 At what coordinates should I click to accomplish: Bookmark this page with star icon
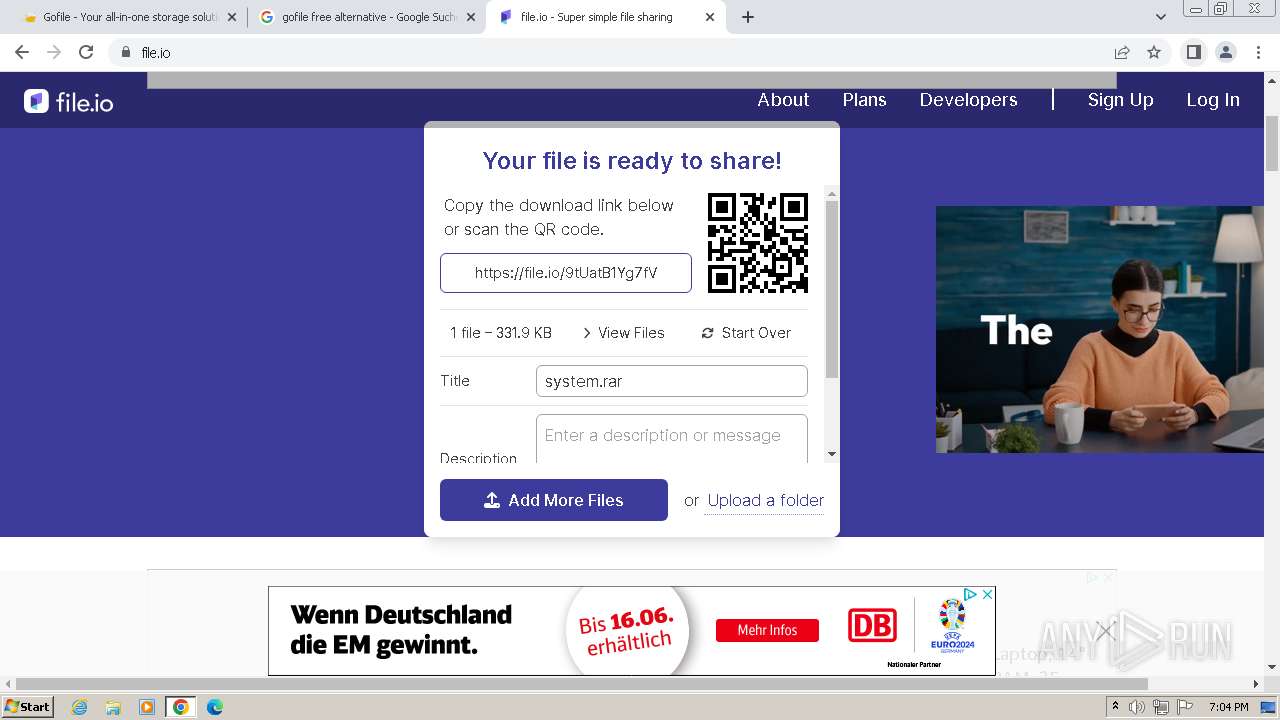tap(1154, 52)
